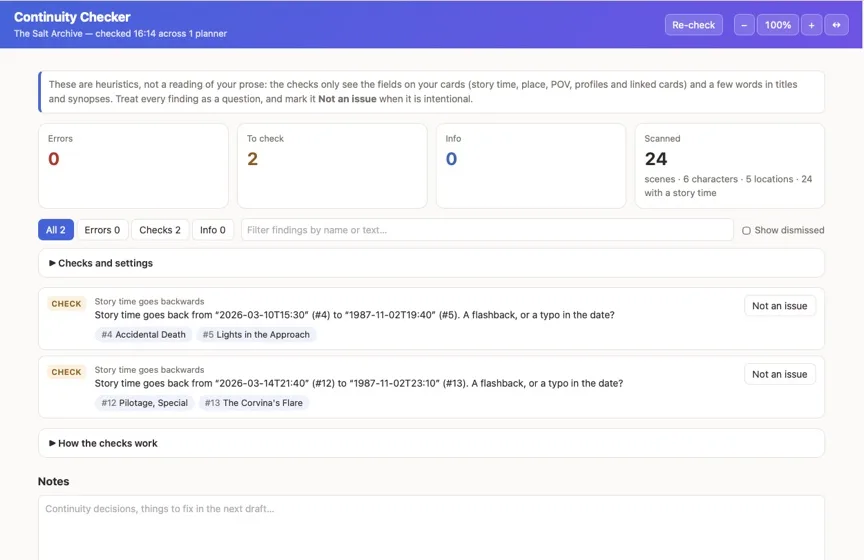Expand the Checks and settings section
This screenshot has height=560, width=864.
(431, 263)
